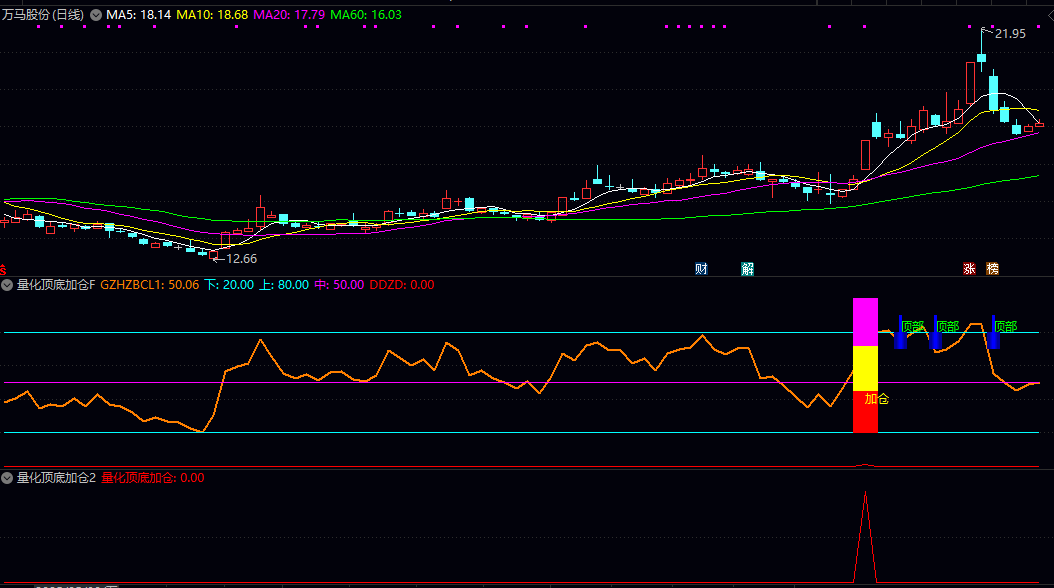Click the 解 marker icon on chart
This screenshot has width=1054, height=588.
747,268
